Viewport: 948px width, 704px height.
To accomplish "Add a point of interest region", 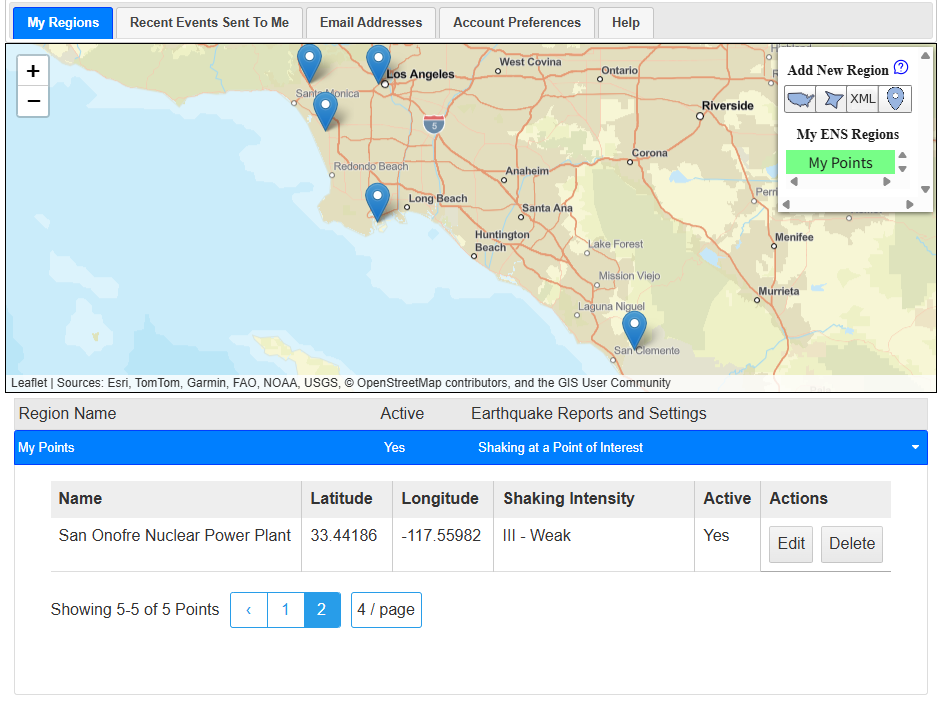I will [895, 99].
